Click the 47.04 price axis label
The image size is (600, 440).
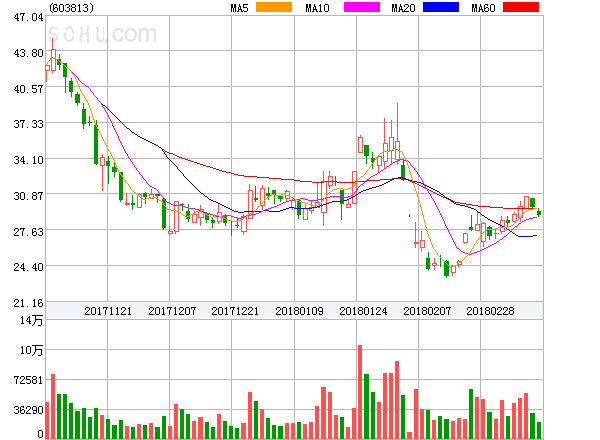tap(28, 17)
